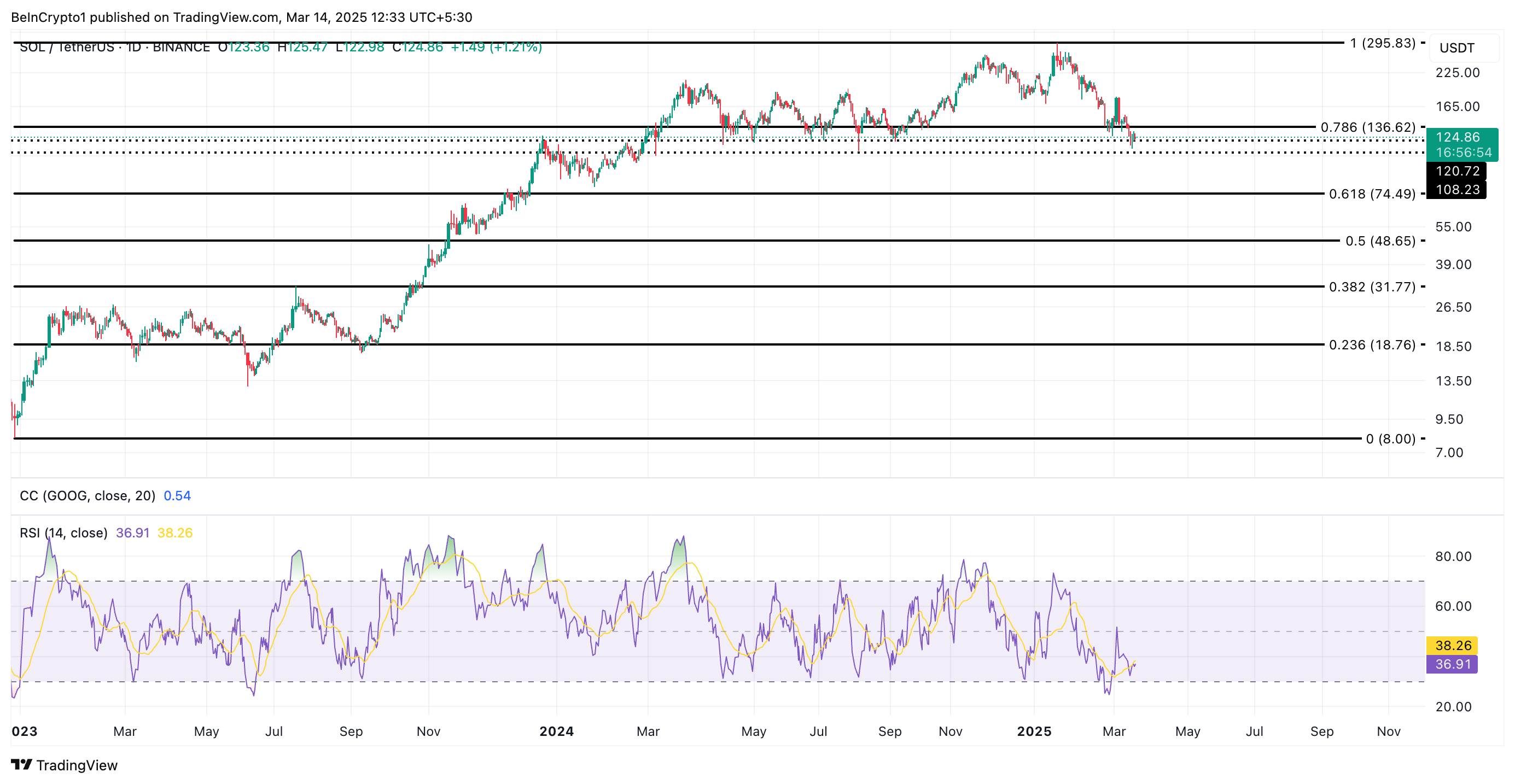This screenshot has height=784, width=1515.
Task: Select the 0.382 (31.77) Fibonacci level label
Action: (x=1372, y=287)
